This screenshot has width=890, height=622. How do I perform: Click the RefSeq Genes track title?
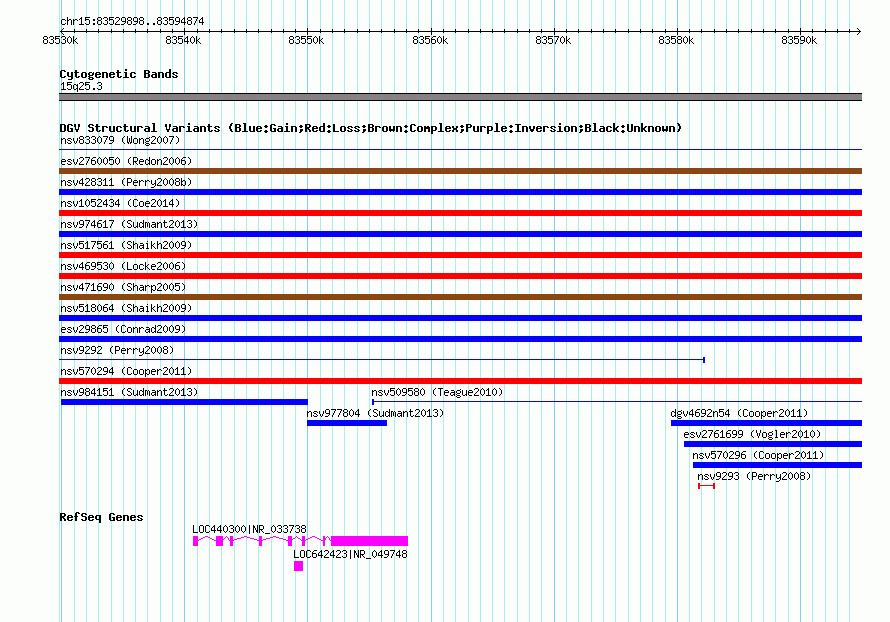pyautogui.click(x=101, y=517)
